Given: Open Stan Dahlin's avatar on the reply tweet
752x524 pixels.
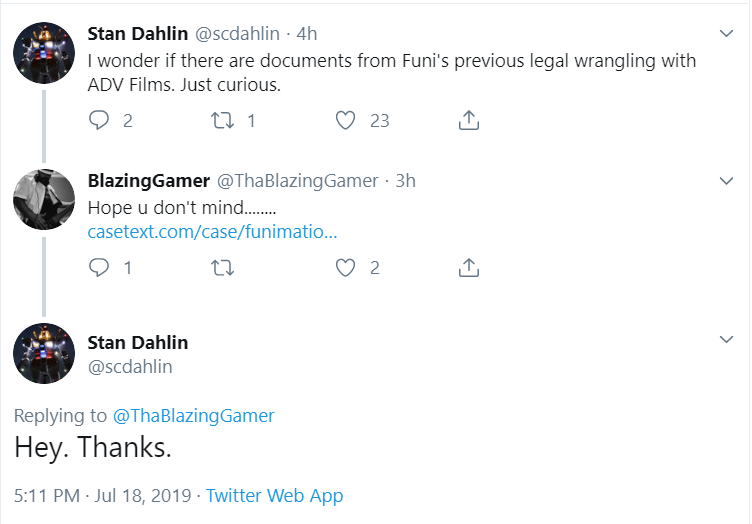Looking at the screenshot, I should click(x=44, y=353).
